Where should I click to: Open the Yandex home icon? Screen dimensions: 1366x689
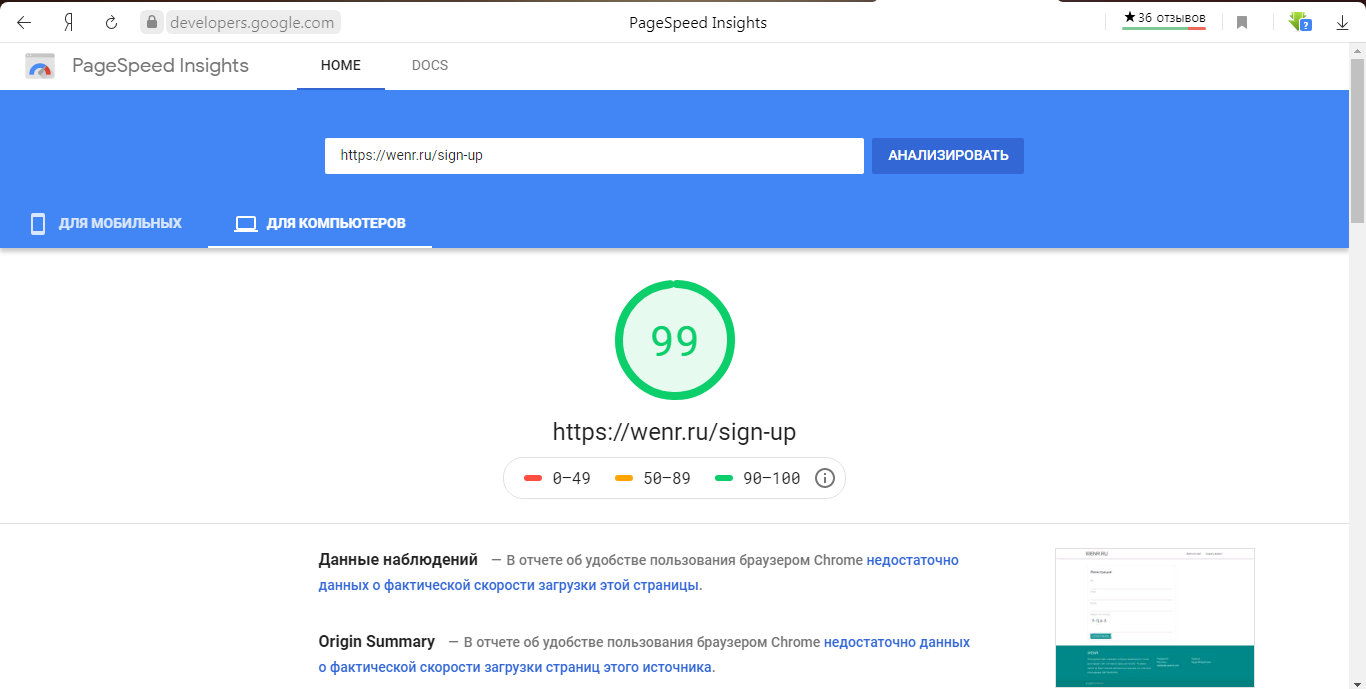69,22
